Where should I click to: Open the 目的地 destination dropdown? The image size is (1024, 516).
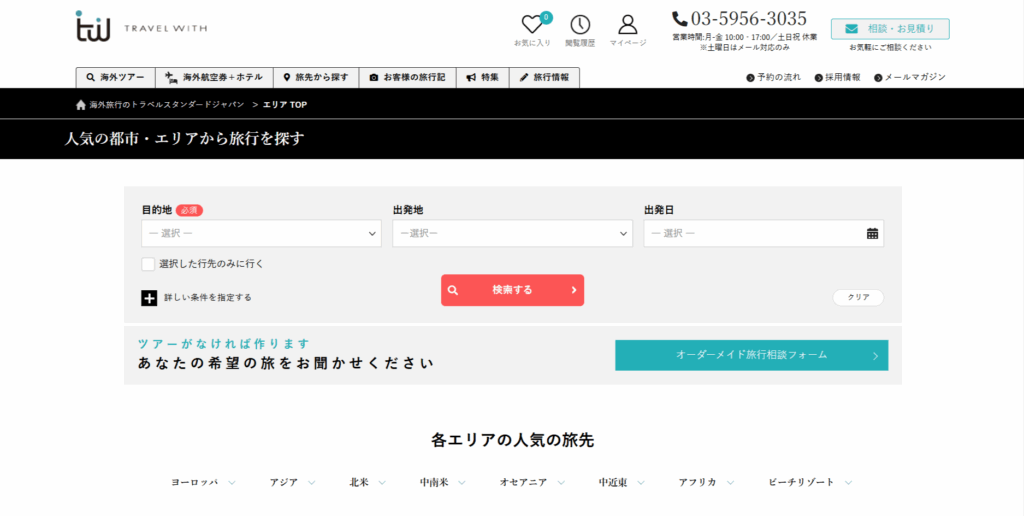pyautogui.click(x=261, y=234)
